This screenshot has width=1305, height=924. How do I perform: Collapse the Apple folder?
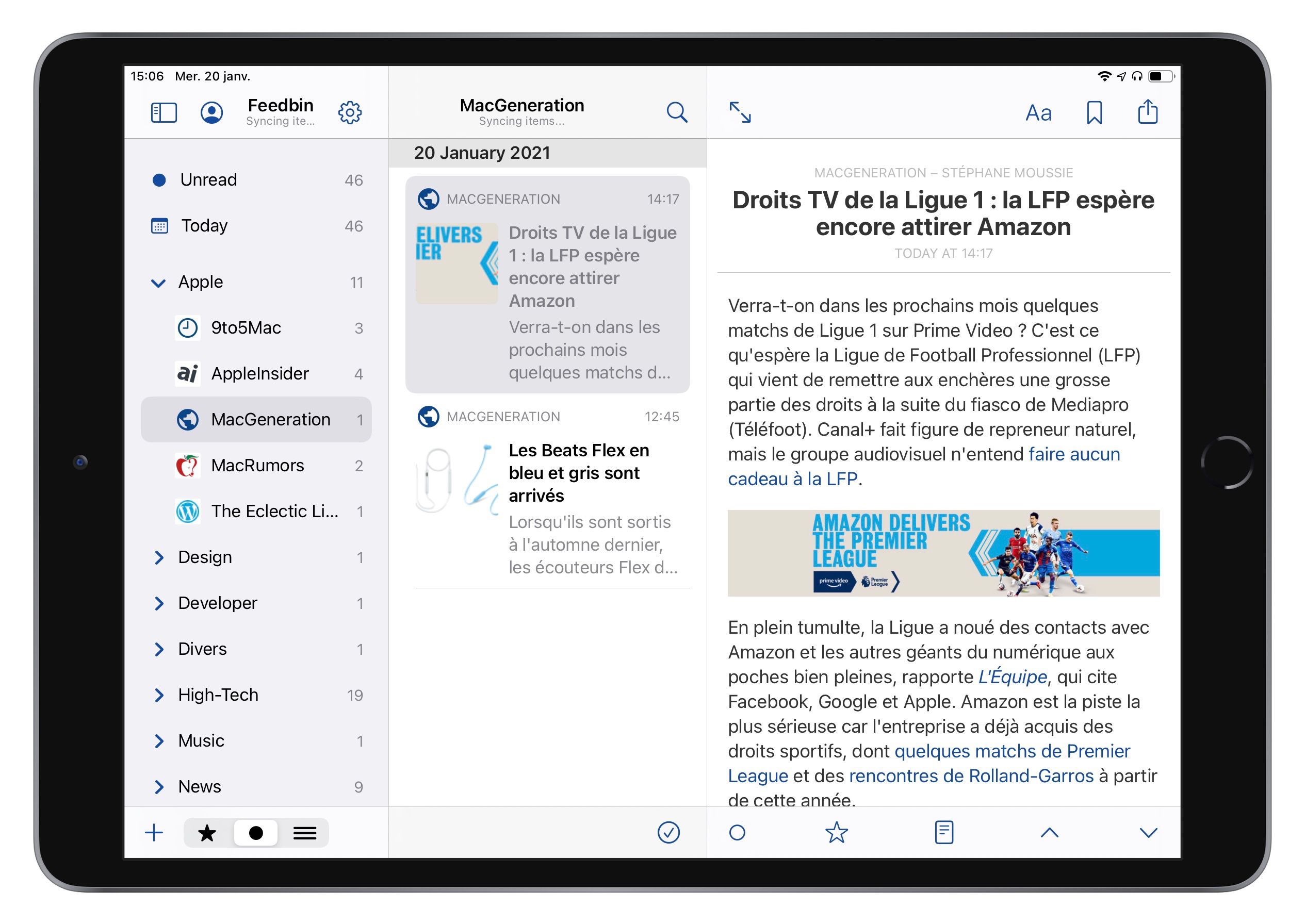click(158, 283)
